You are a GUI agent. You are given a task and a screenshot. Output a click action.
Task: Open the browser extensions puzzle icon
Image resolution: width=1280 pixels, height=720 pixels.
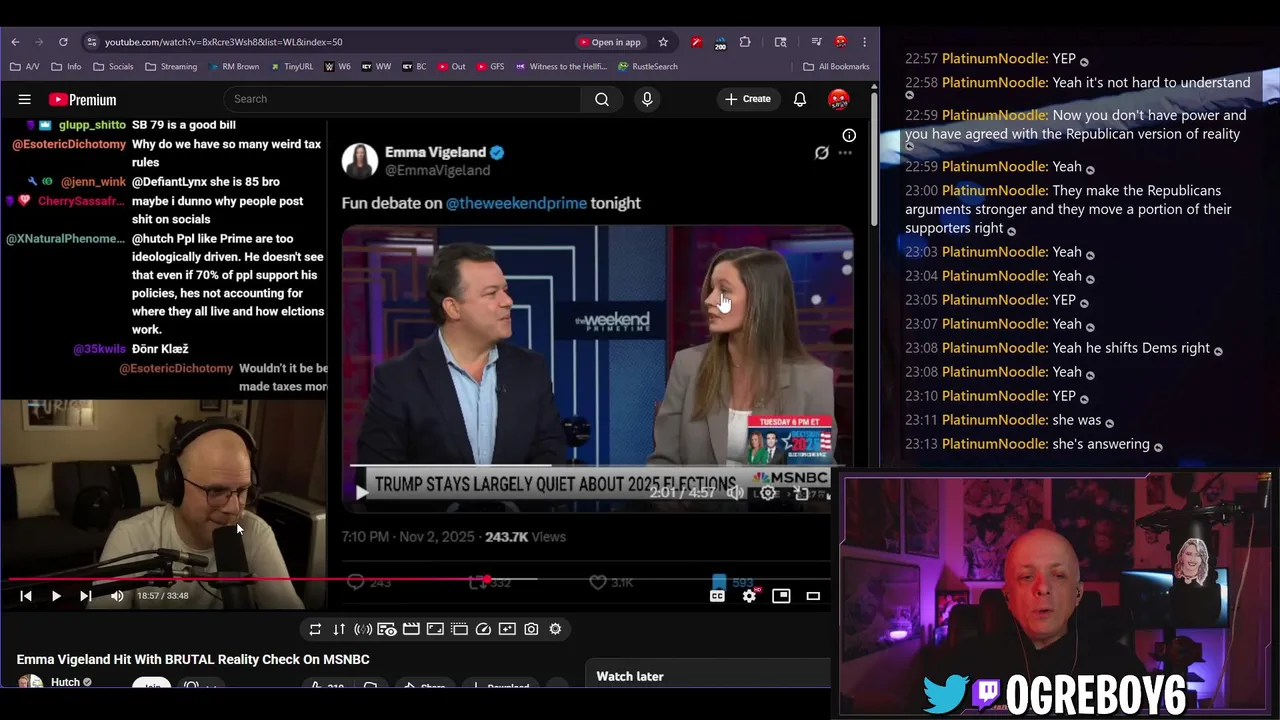pyautogui.click(x=745, y=42)
